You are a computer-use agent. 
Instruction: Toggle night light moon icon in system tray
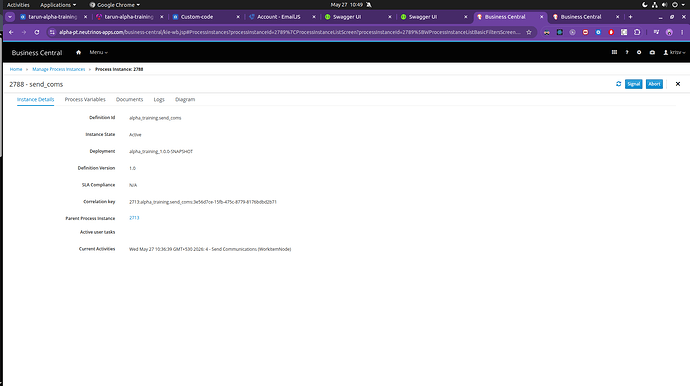tap(645, 5)
